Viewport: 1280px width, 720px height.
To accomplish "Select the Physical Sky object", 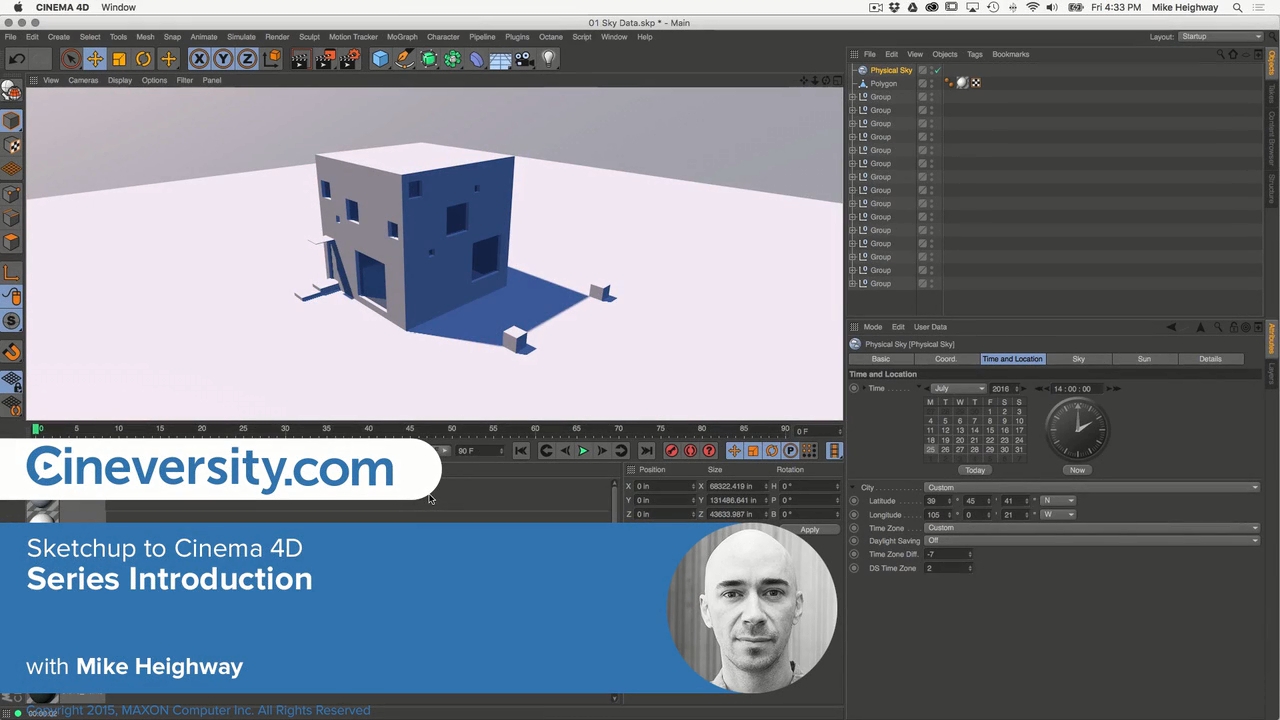I will click(891, 70).
